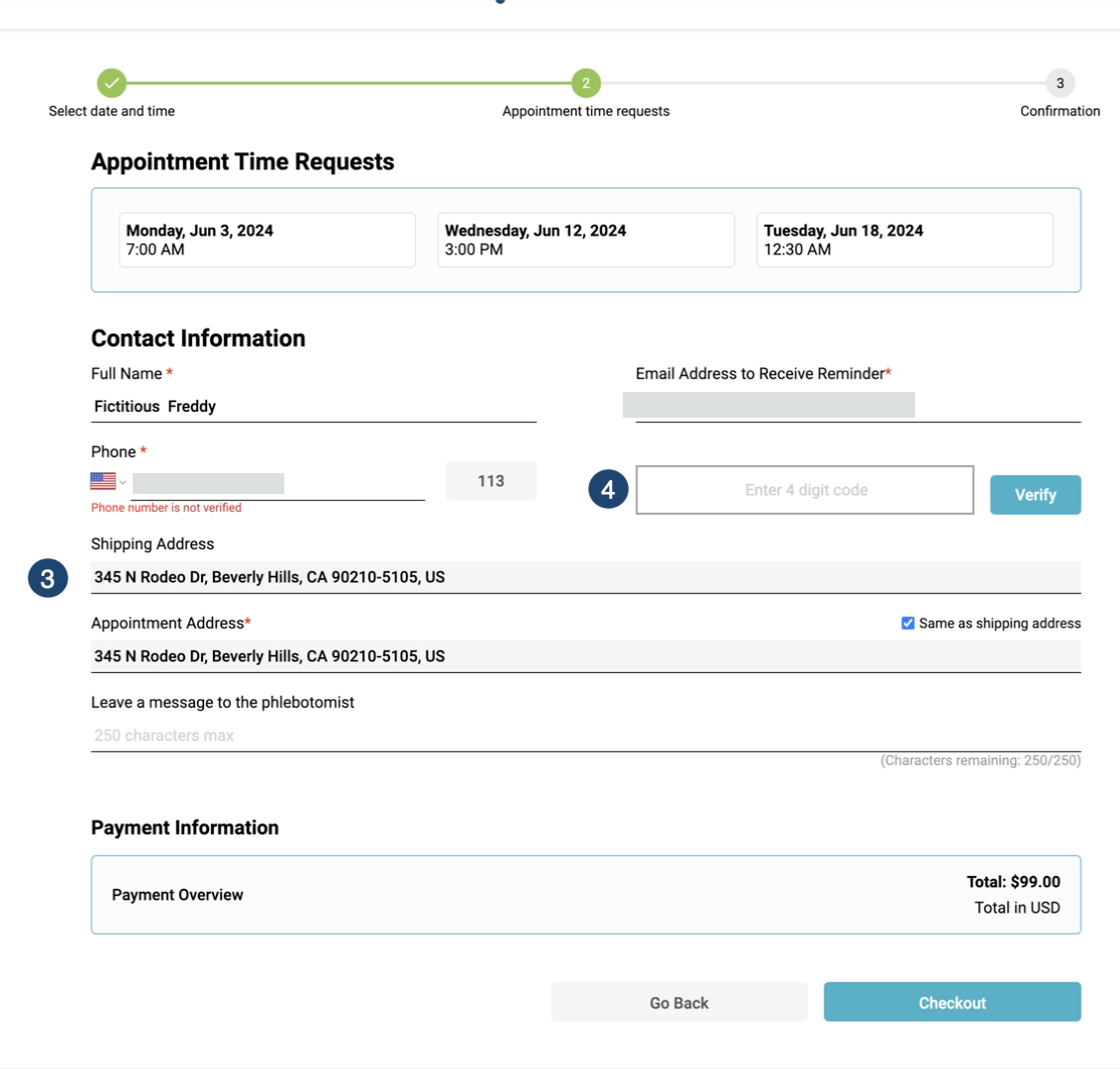Open the phone country code dropdown arrow
1120x1069 pixels.
click(x=124, y=483)
